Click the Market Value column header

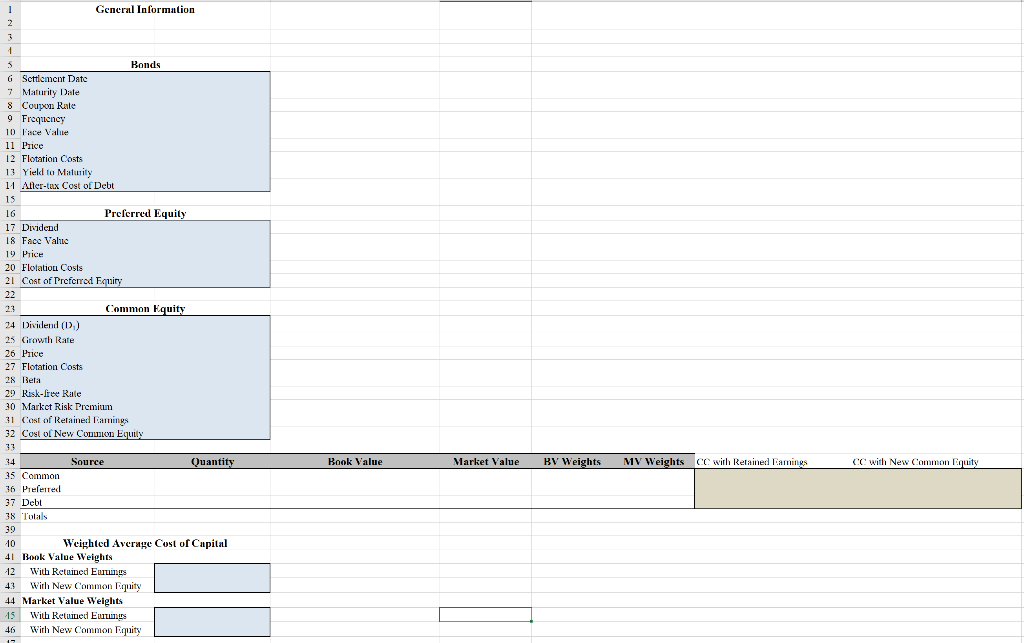point(486,462)
